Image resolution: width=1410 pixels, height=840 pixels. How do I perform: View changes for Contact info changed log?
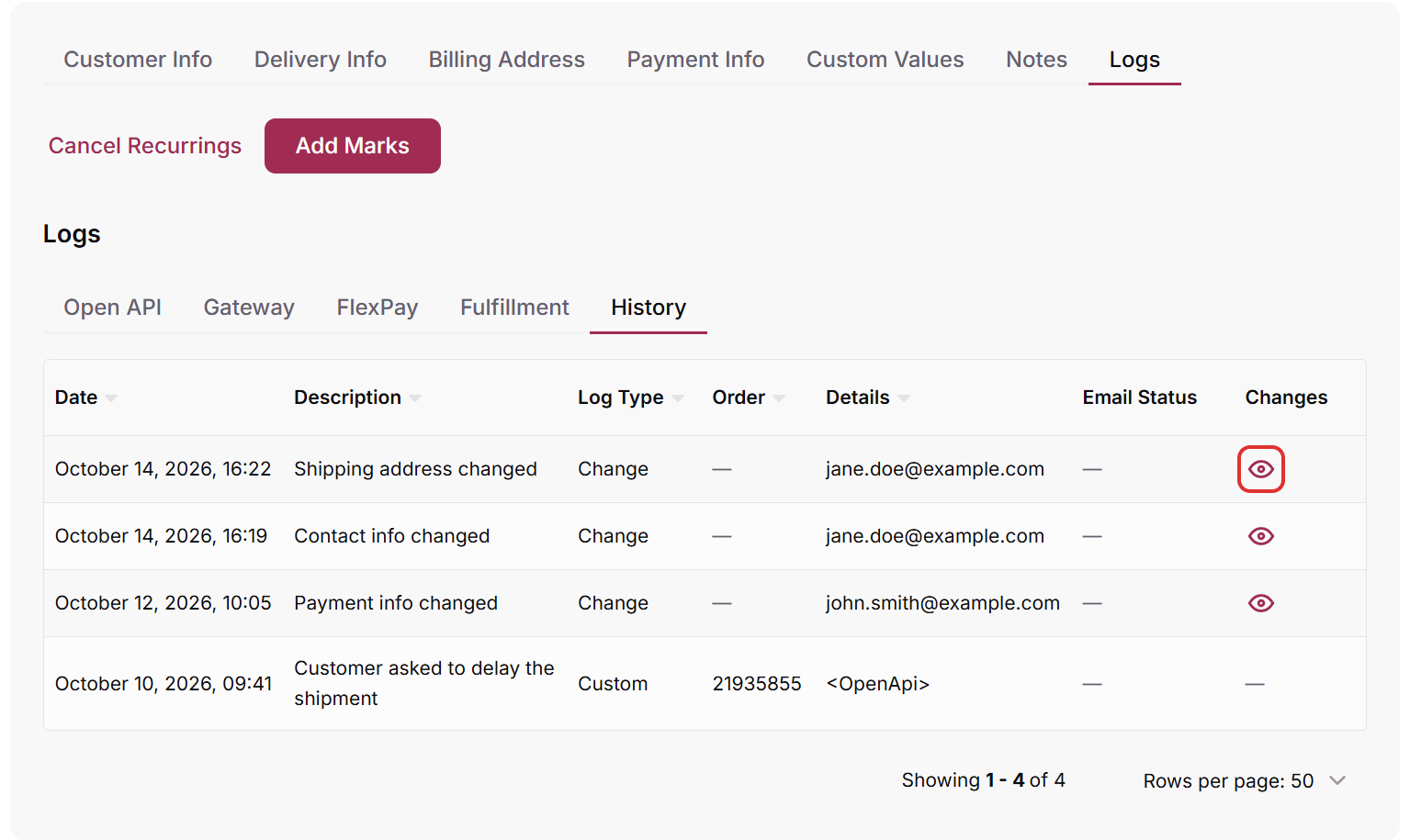click(1260, 536)
